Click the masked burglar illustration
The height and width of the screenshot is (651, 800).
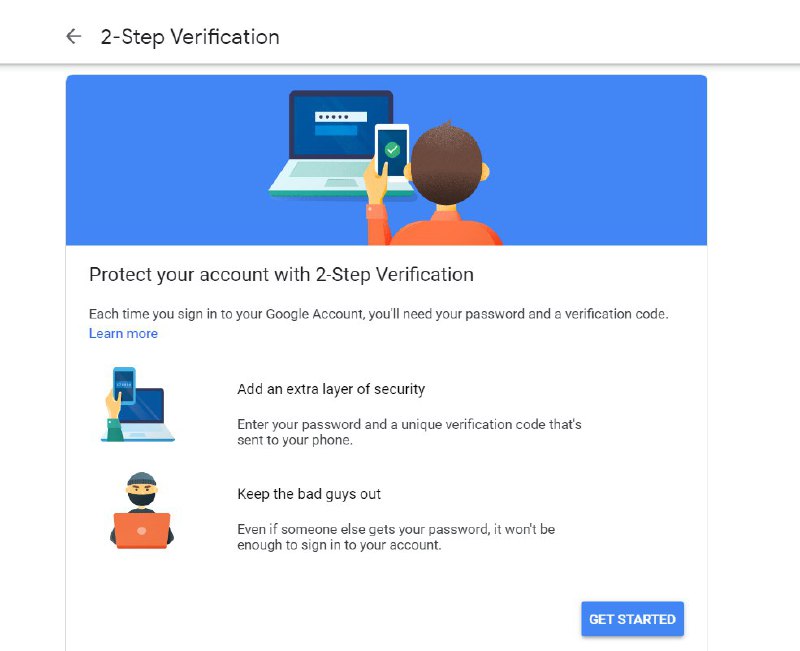[x=142, y=511]
